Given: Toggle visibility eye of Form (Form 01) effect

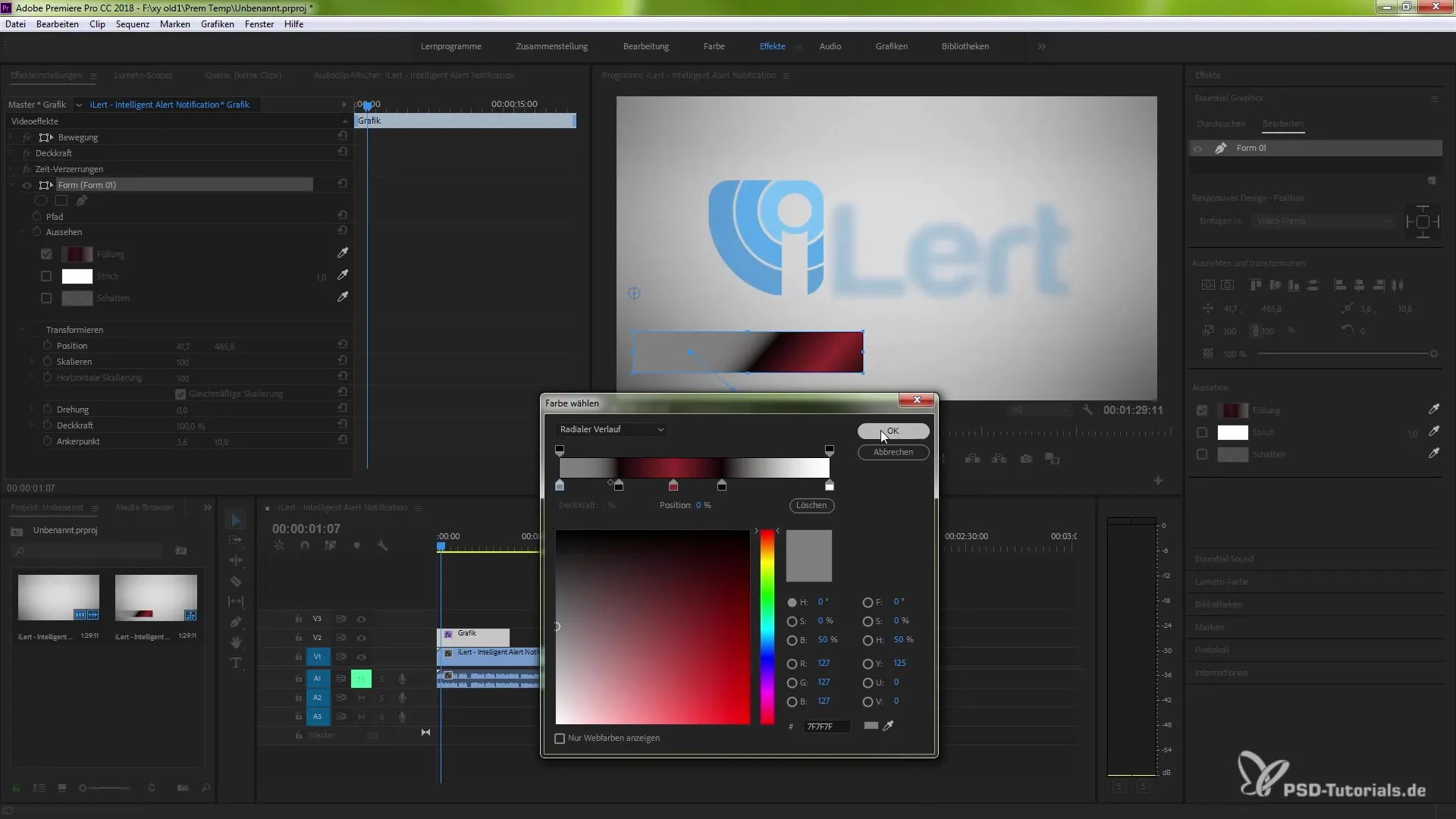Looking at the screenshot, I should (x=27, y=185).
